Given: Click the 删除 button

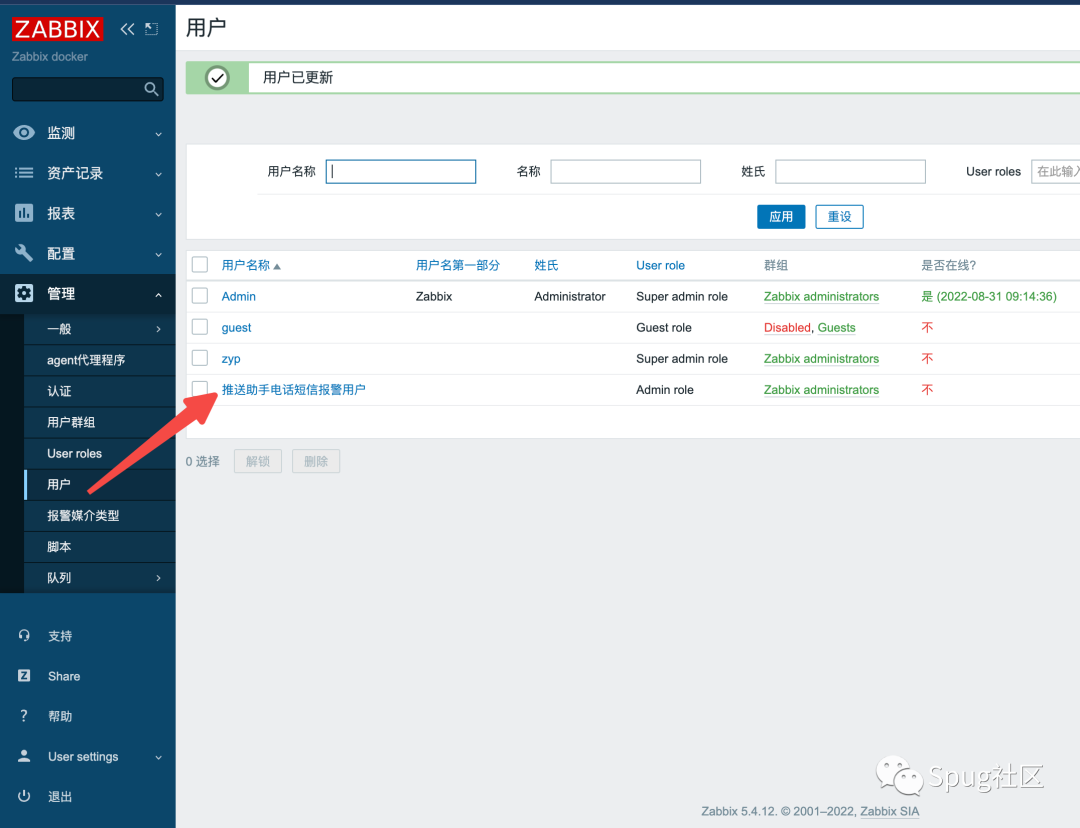Looking at the screenshot, I should tap(315, 461).
